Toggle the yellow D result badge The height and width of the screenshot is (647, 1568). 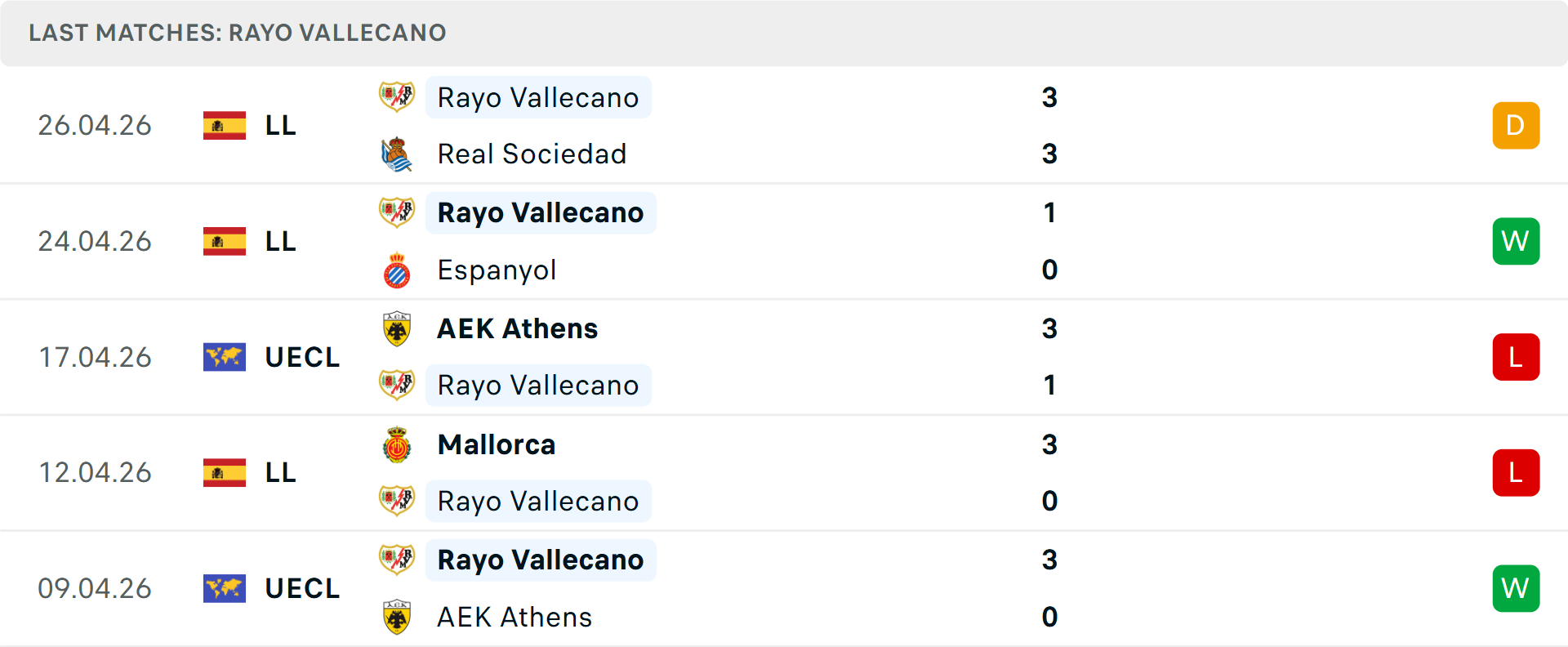tap(1516, 125)
